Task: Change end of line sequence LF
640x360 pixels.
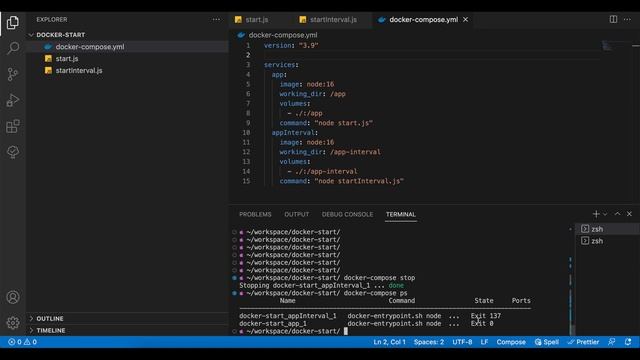Action: pyautogui.click(x=484, y=342)
